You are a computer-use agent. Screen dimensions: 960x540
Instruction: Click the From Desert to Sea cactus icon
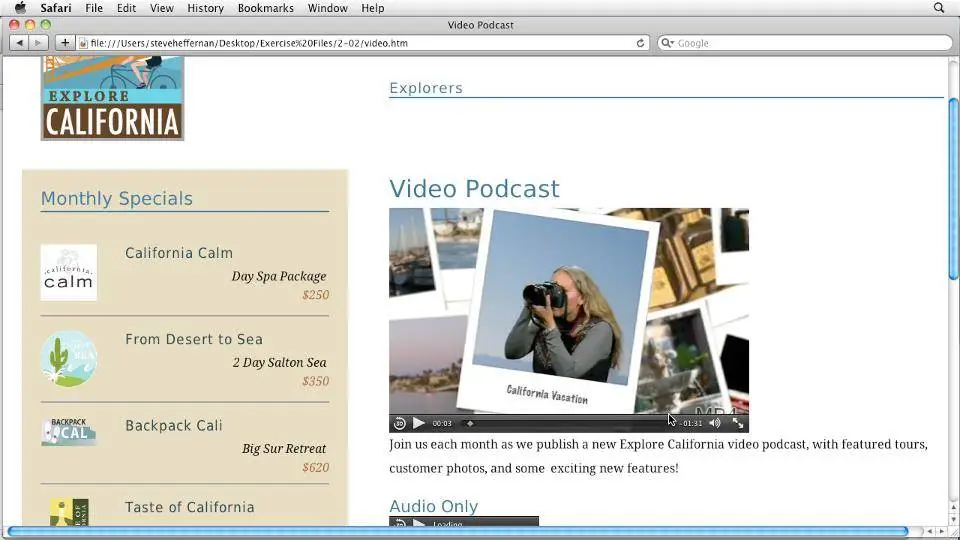pyautogui.click(x=69, y=359)
